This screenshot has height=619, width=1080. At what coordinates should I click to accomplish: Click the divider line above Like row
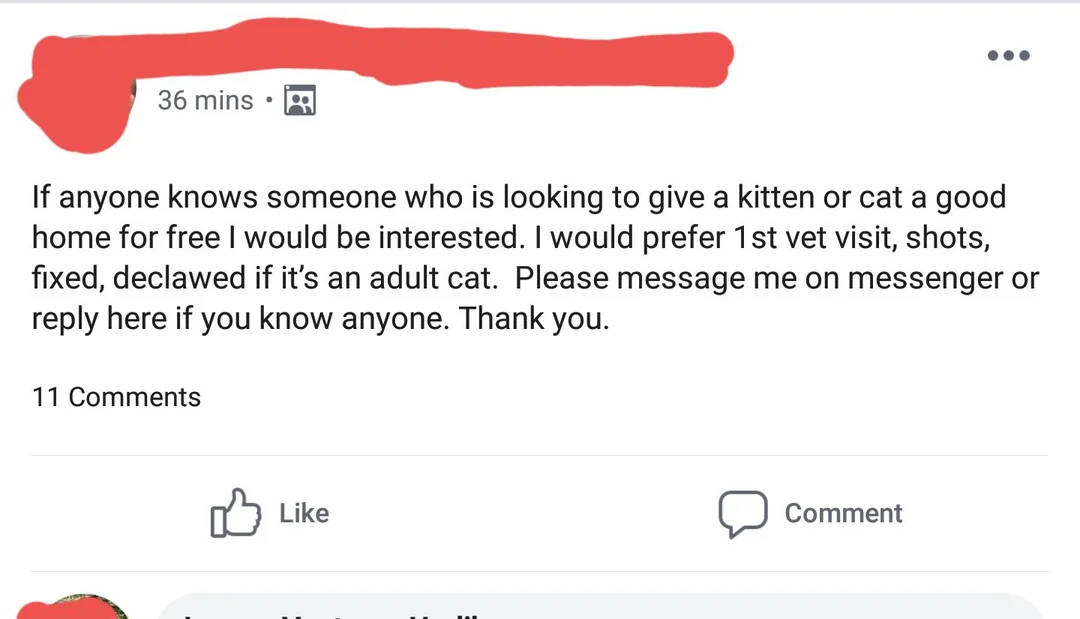coord(540,452)
